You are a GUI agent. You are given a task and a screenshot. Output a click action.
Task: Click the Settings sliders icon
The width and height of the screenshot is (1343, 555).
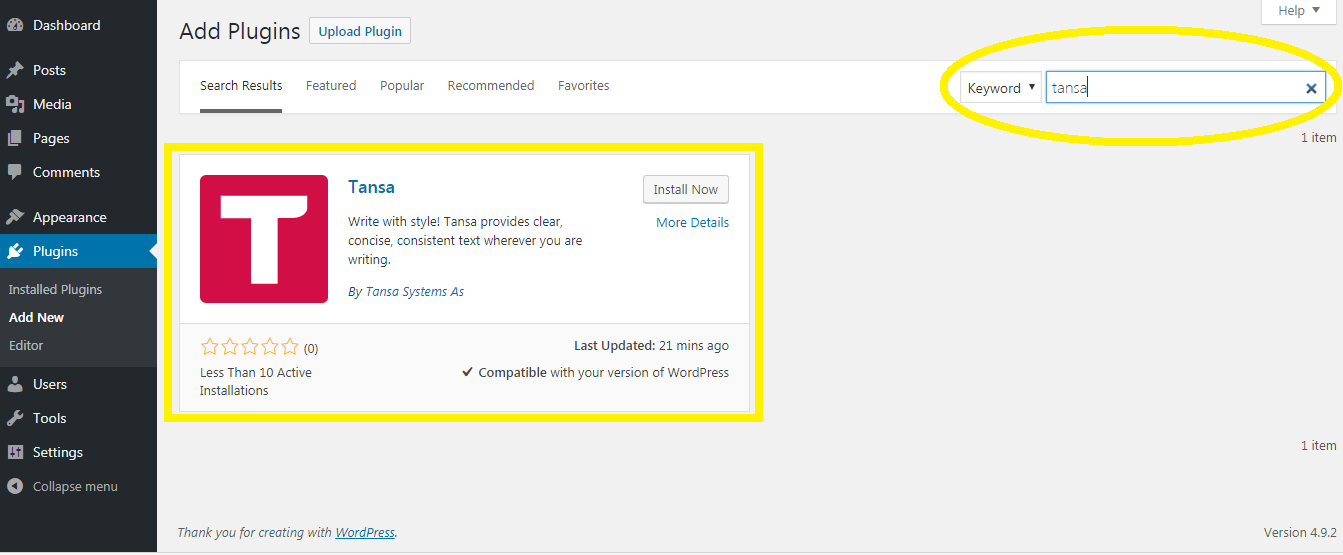[15, 452]
